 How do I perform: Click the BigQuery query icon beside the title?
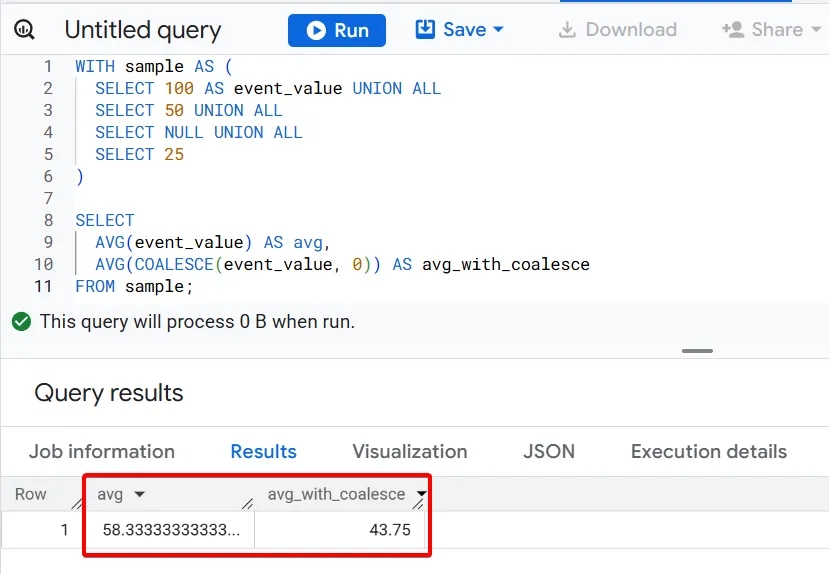pos(24,30)
